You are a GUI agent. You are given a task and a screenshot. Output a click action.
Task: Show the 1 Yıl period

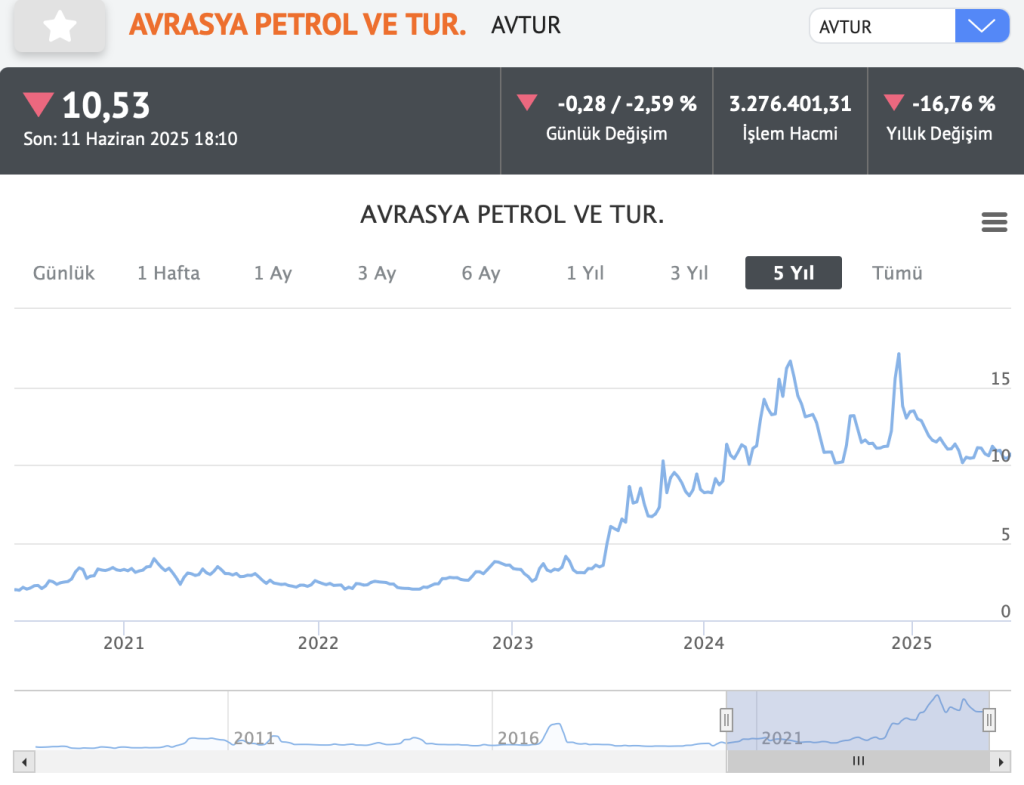click(x=585, y=273)
